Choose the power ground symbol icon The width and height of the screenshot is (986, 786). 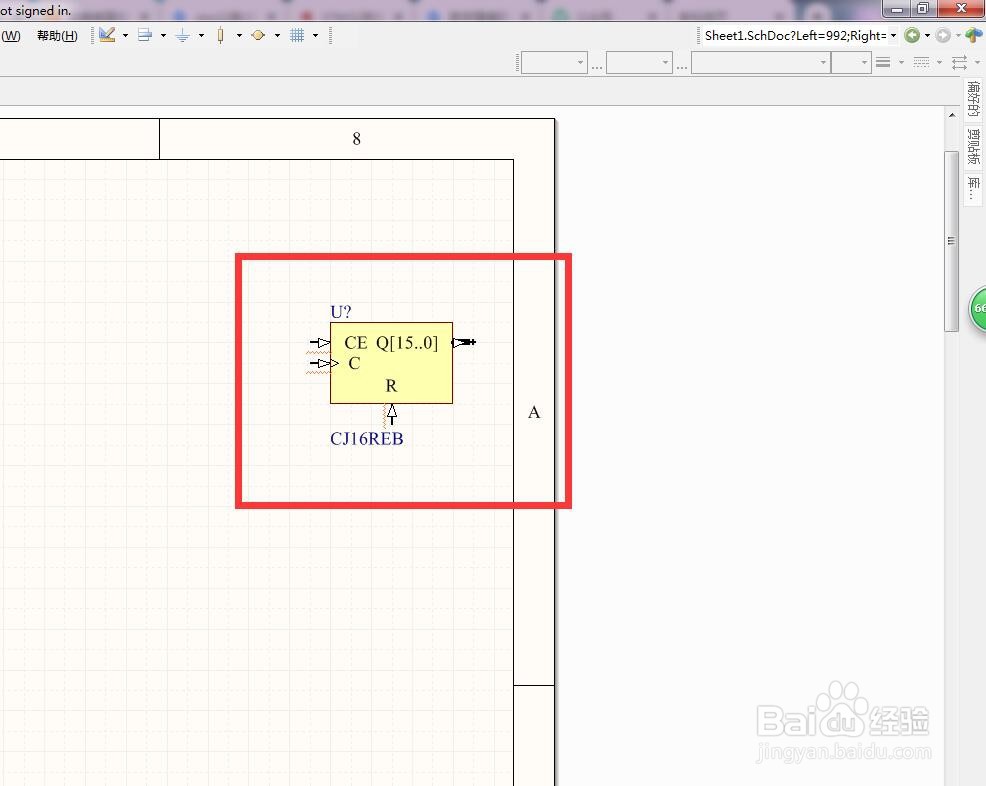pyautogui.click(x=182, y=35)
